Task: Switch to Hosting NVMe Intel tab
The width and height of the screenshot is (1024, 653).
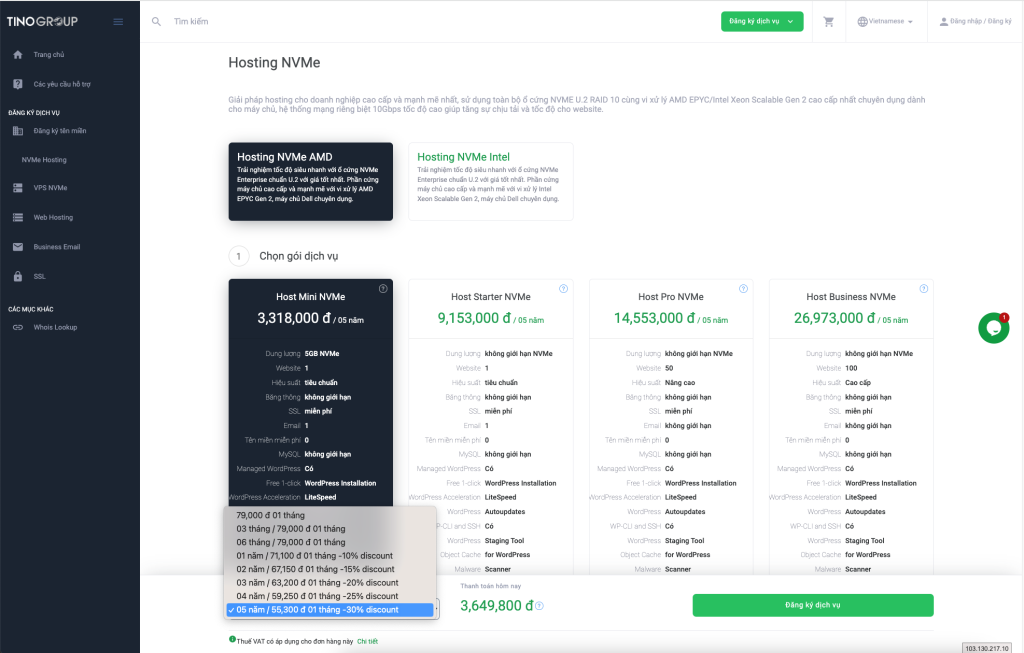Action: click(x=491, y=182)
